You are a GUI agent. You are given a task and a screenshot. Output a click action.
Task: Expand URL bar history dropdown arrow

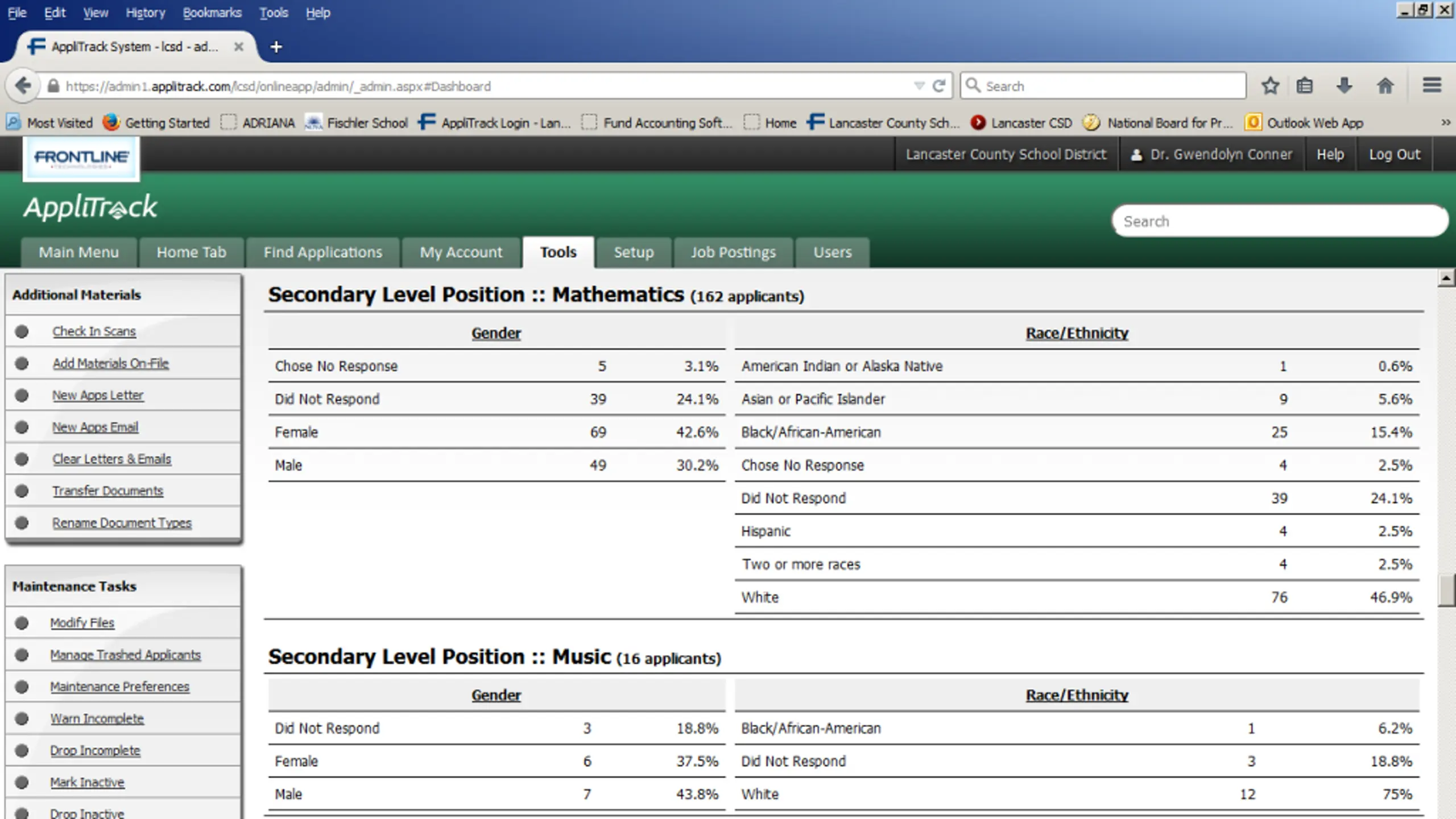pyautogui.click(x=919, y=86)
